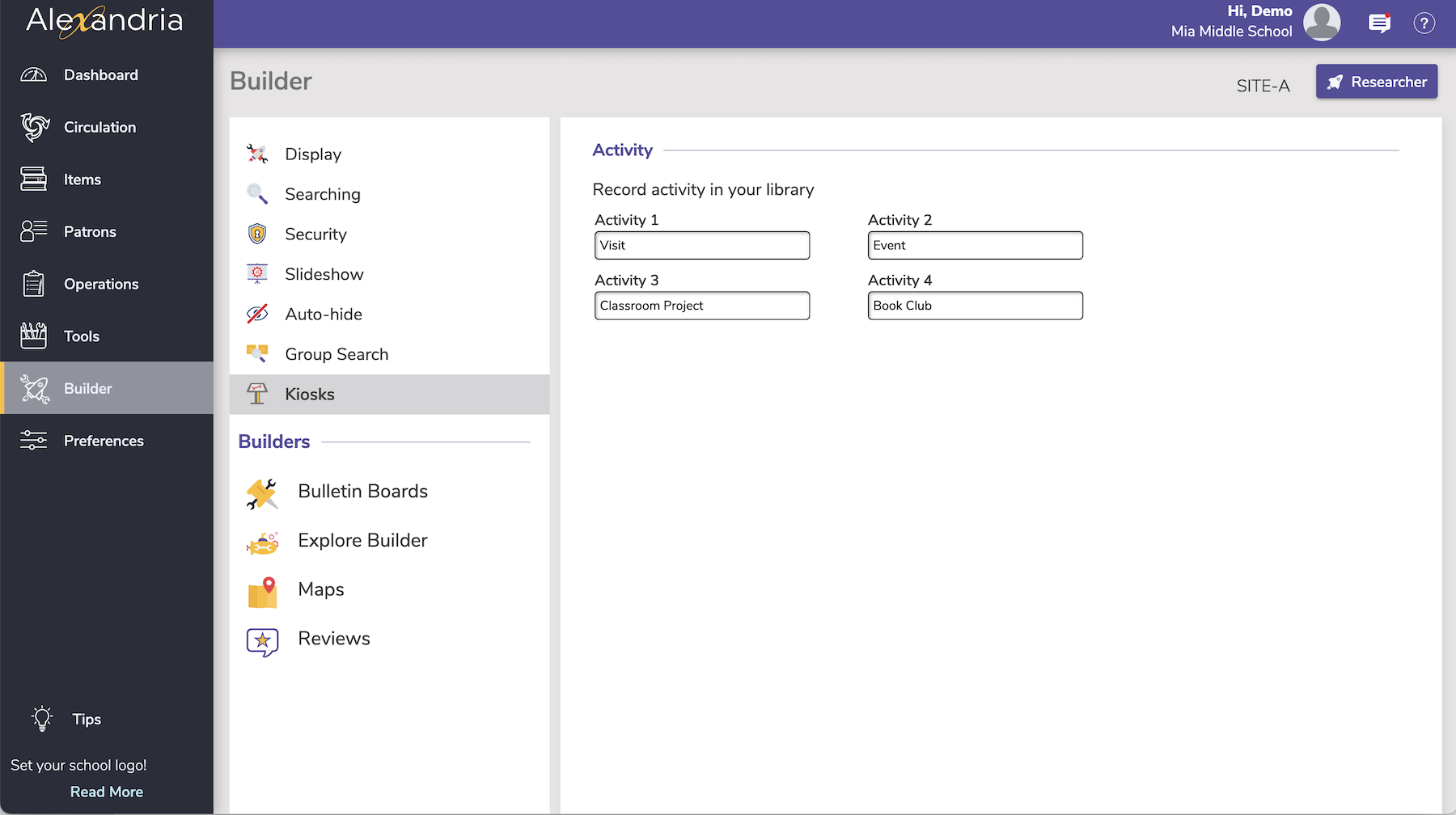This screenshot has height=815, width=1456.
Task: Switch to Group Search settings
Action: [x=336, y=355]
